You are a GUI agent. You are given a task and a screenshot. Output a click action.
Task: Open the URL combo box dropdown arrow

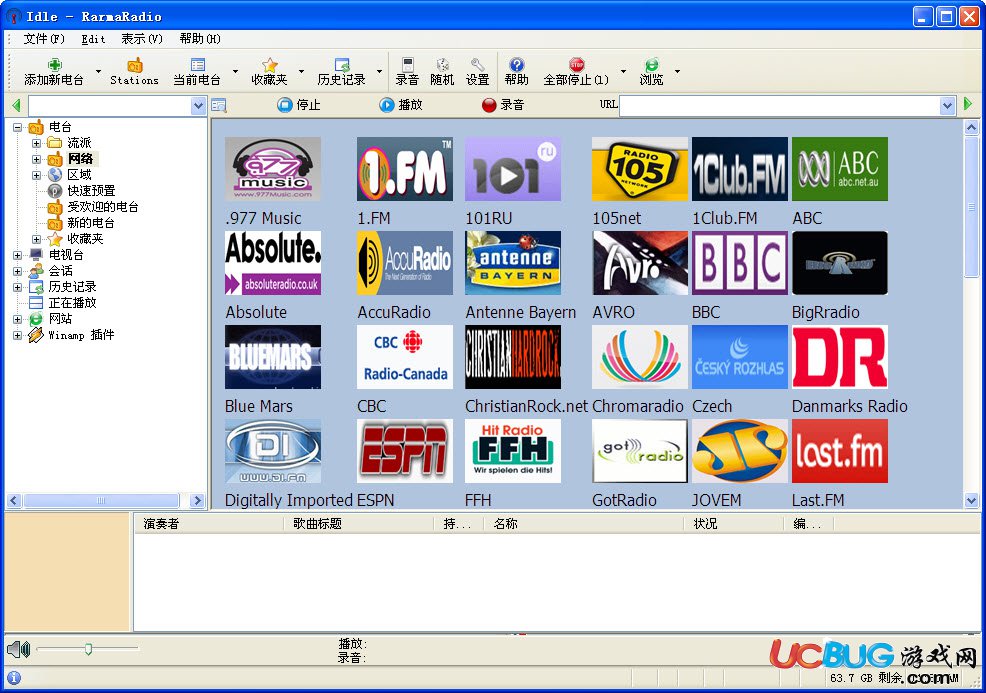[x=948, y=106]
